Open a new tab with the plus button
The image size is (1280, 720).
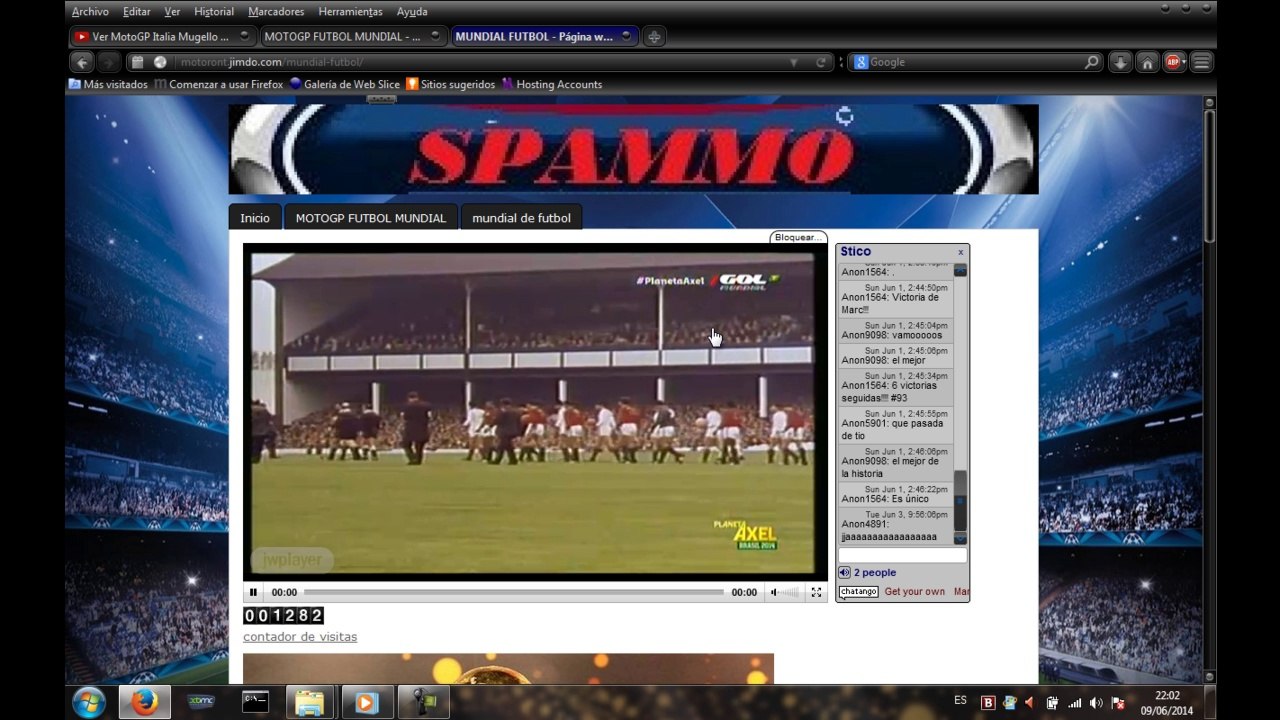(x=654, y=37)
